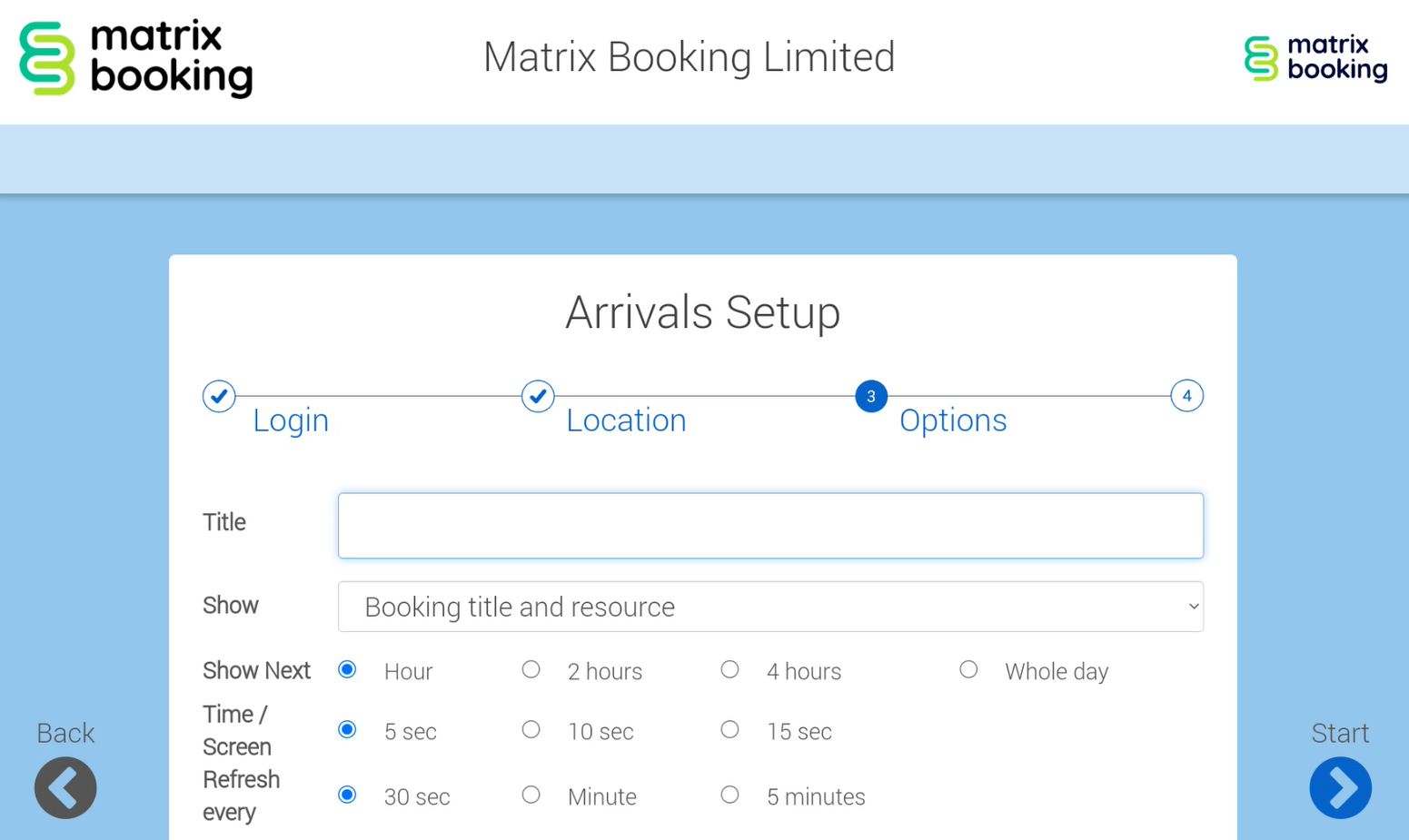Go to the Location step label
The image size is (1409, 840).
click(x=626, y=420)
